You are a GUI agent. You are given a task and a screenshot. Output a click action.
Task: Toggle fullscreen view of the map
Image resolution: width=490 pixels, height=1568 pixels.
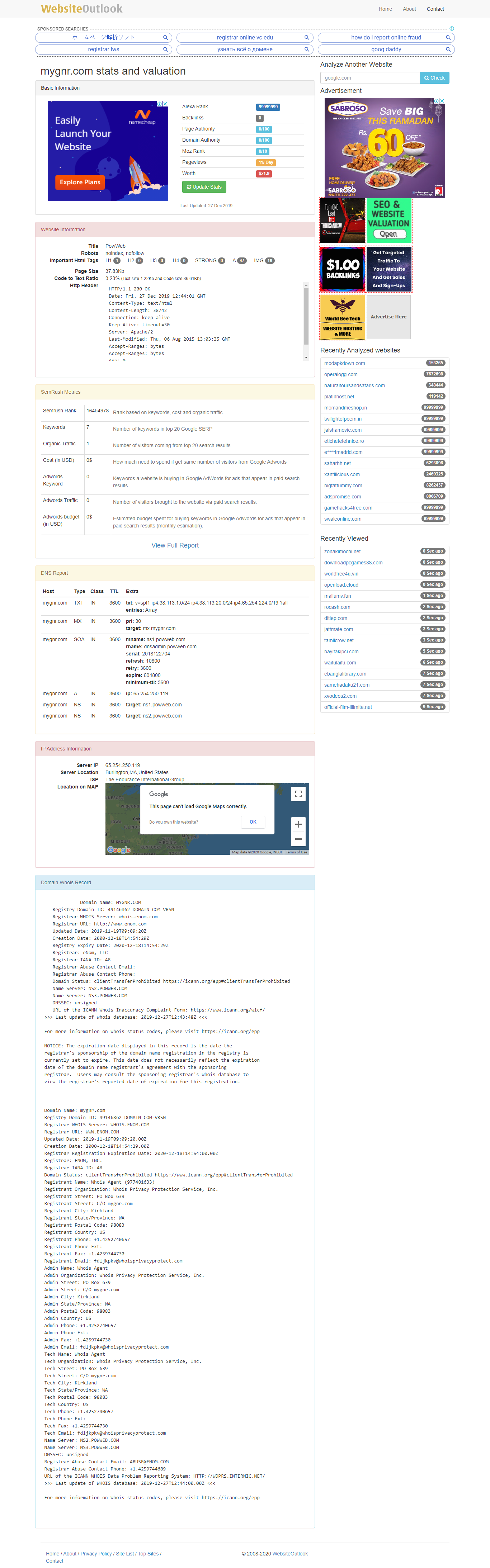point(298,794)
